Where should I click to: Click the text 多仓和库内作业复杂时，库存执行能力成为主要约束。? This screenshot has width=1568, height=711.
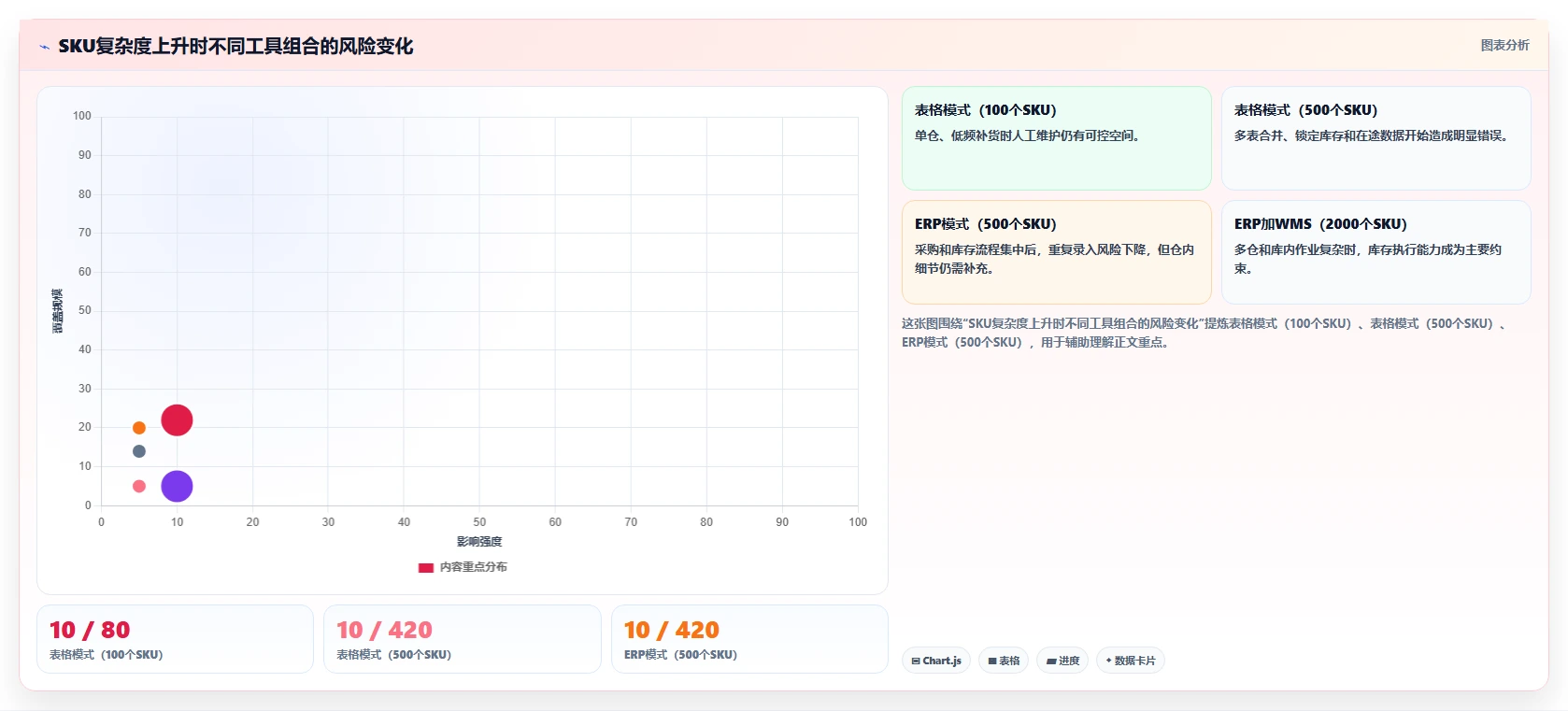click(1368, 259)
